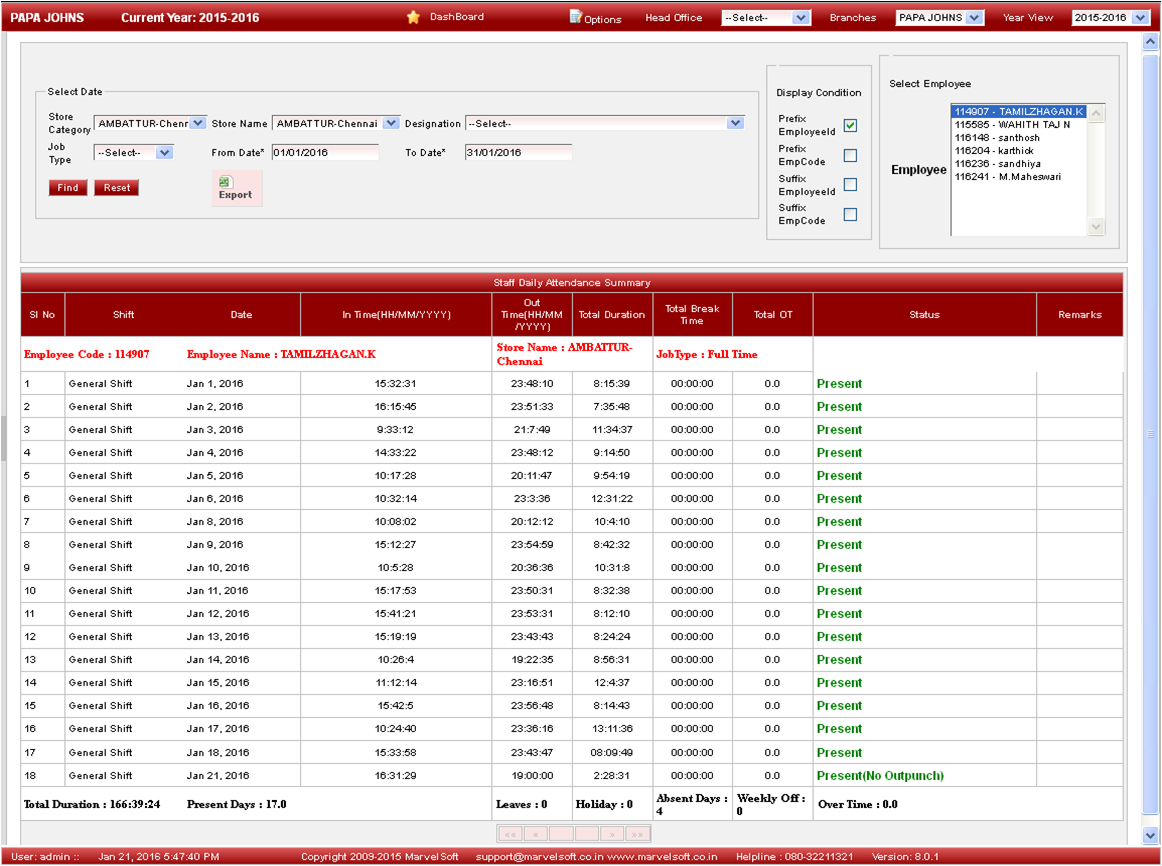
Task: Go to previous page of results
Action: (536, 834)
